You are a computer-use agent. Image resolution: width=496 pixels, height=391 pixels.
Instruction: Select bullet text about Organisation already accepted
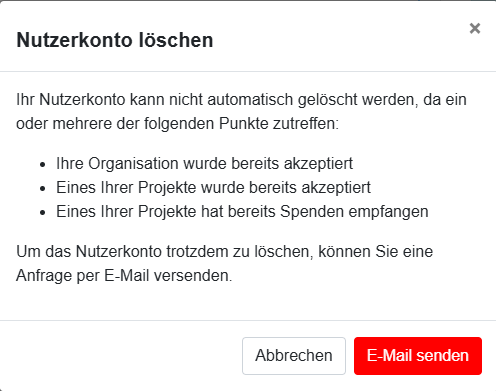click(204, 163)
